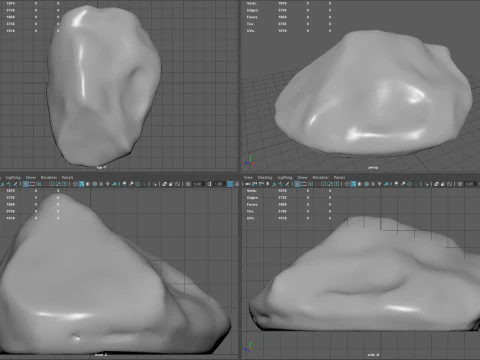Click Exposure value field in front panel toolbar

coord(198,184)
